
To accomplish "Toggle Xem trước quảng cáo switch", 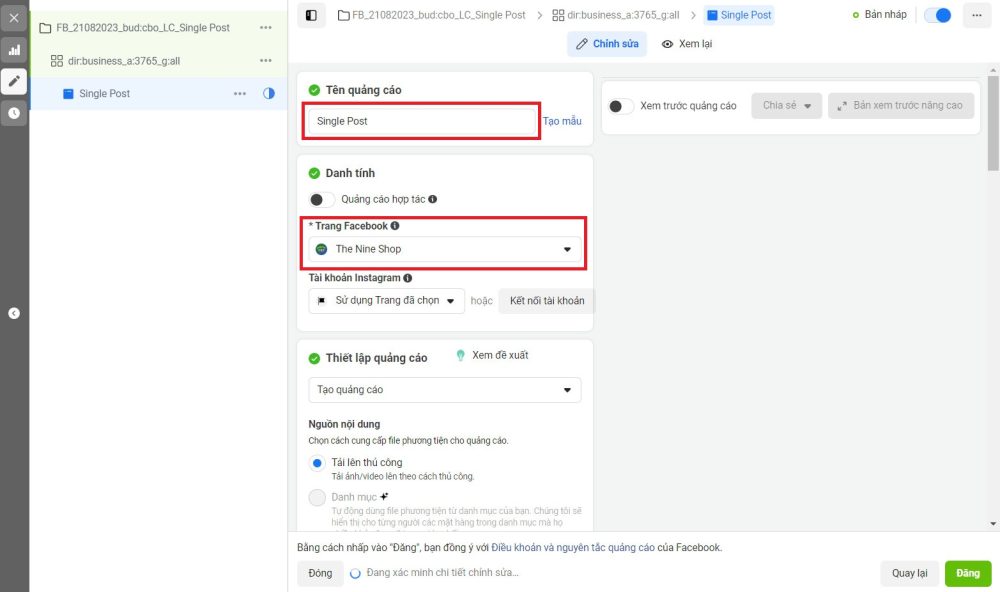I will point(621,106).
